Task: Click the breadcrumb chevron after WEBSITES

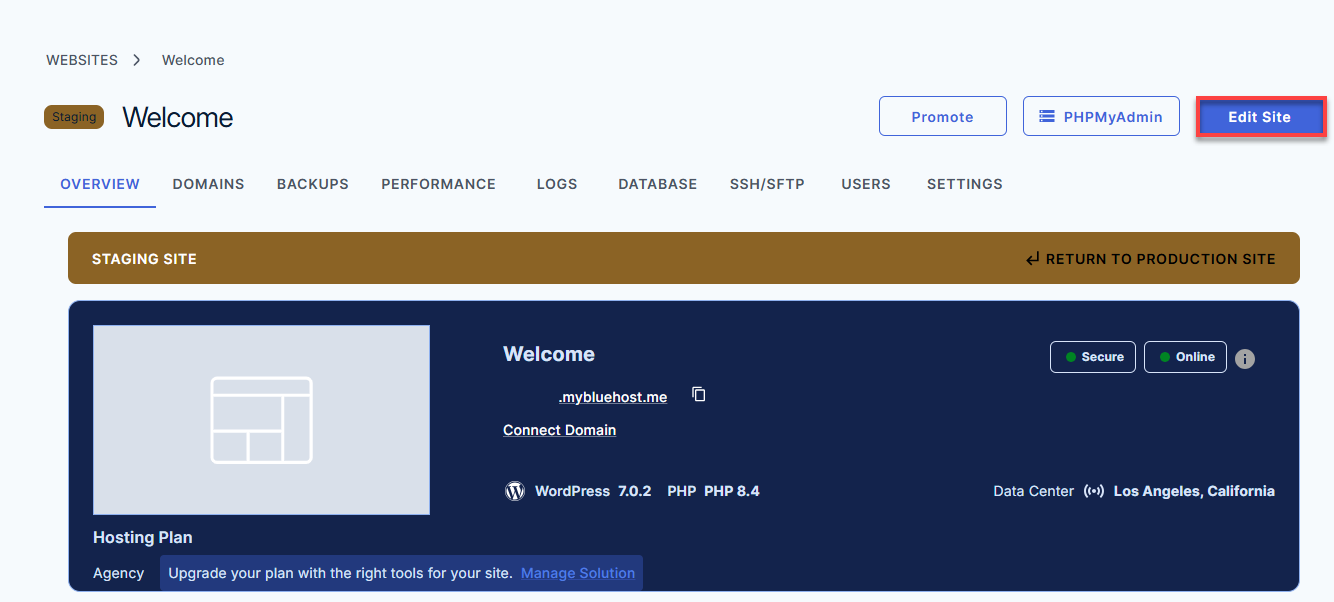Action: 137,60
